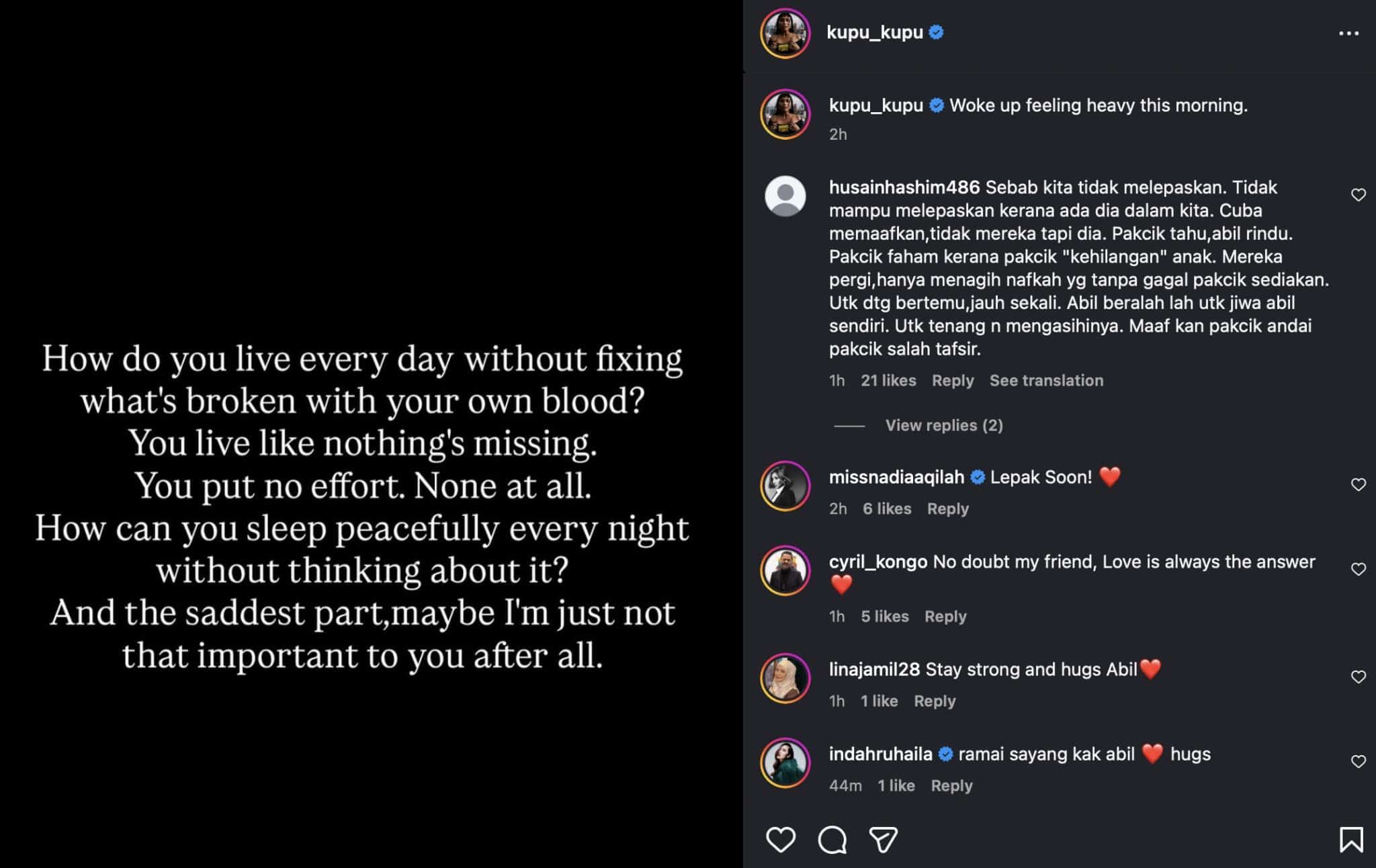The width and height of the screenshot is (1376, 868).
Task: Open kupu_kupu profile from header username
Action: click(x=874, y=32)
